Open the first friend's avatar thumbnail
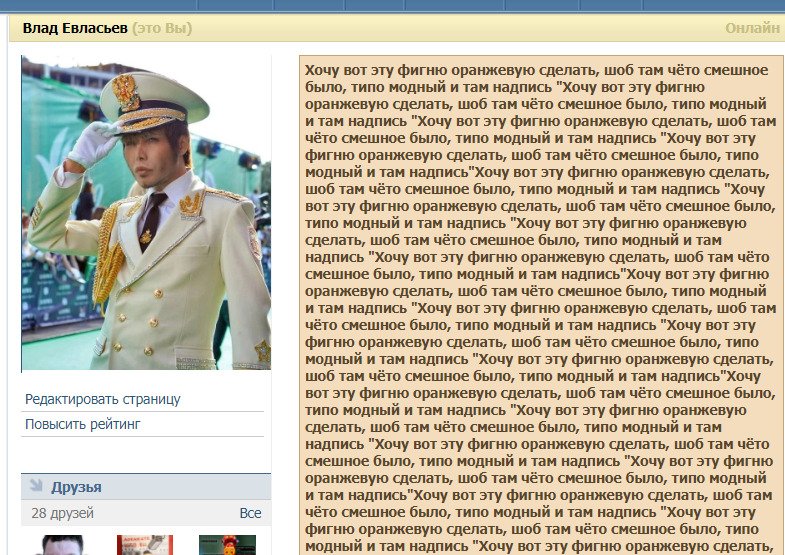The image size is (785, 555). click(63, 545)
